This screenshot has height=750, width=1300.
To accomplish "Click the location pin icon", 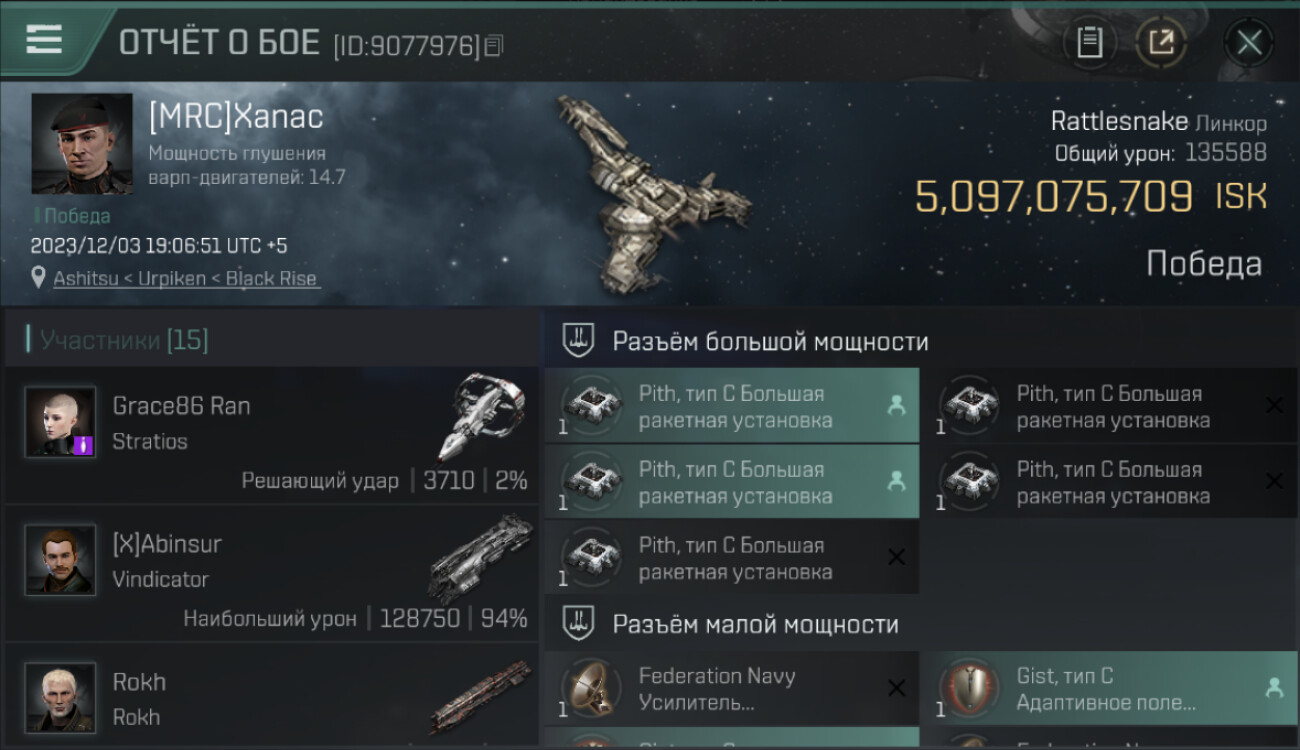I will (38, 279).
